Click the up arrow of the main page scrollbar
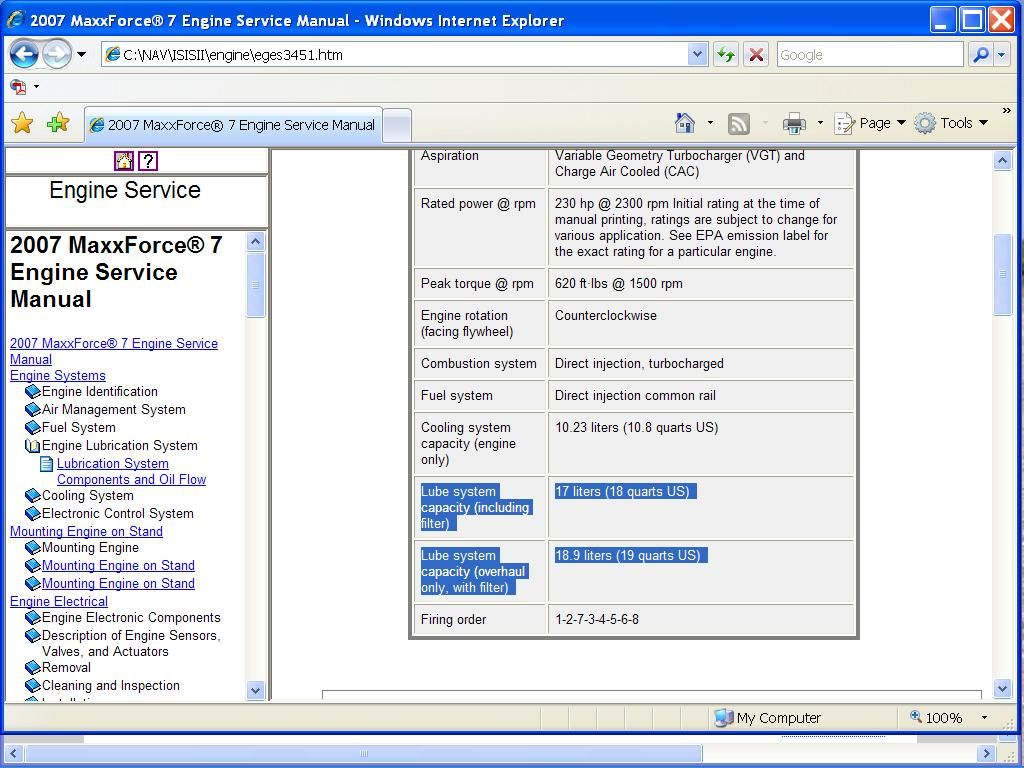Viewport: 1024px width, 768px height. click(1002, 161)
